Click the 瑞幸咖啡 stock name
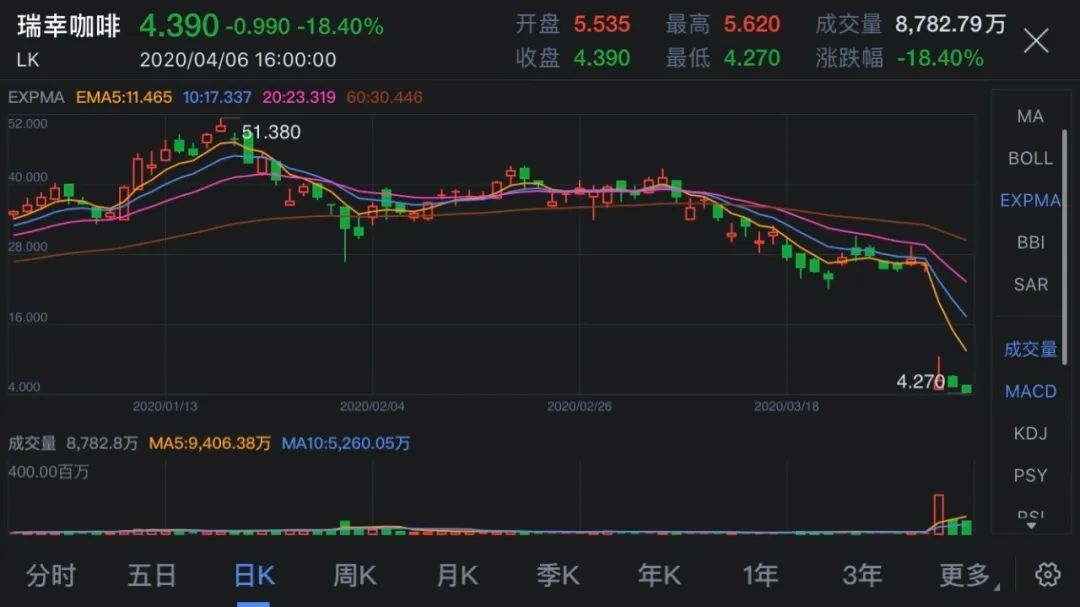 pyautogui.click(x=69, y=26)
